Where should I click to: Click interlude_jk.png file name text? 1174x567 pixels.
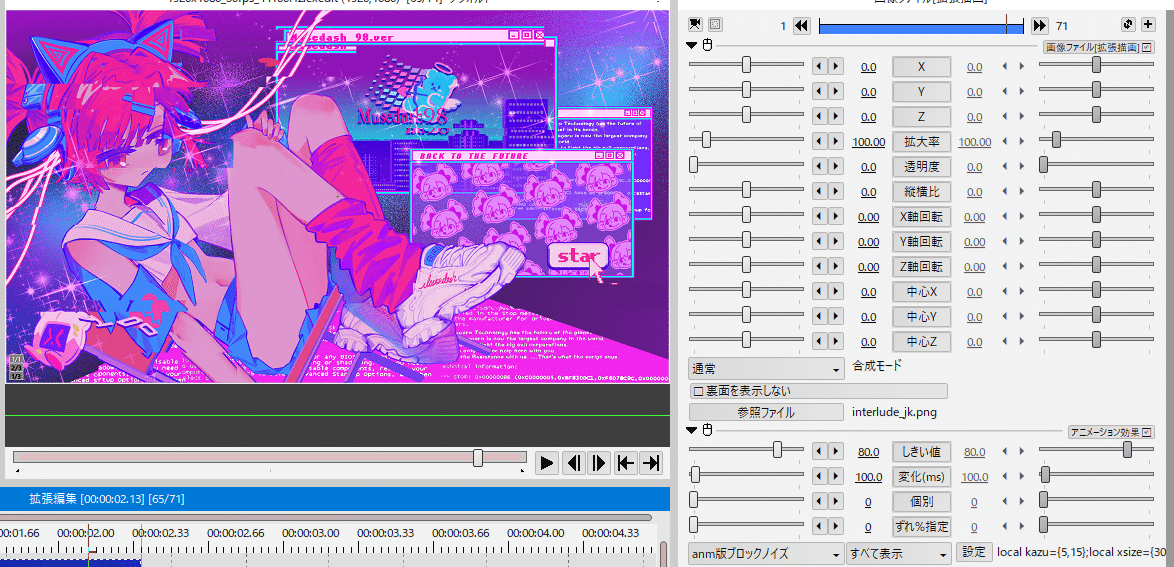coord(894,412)
